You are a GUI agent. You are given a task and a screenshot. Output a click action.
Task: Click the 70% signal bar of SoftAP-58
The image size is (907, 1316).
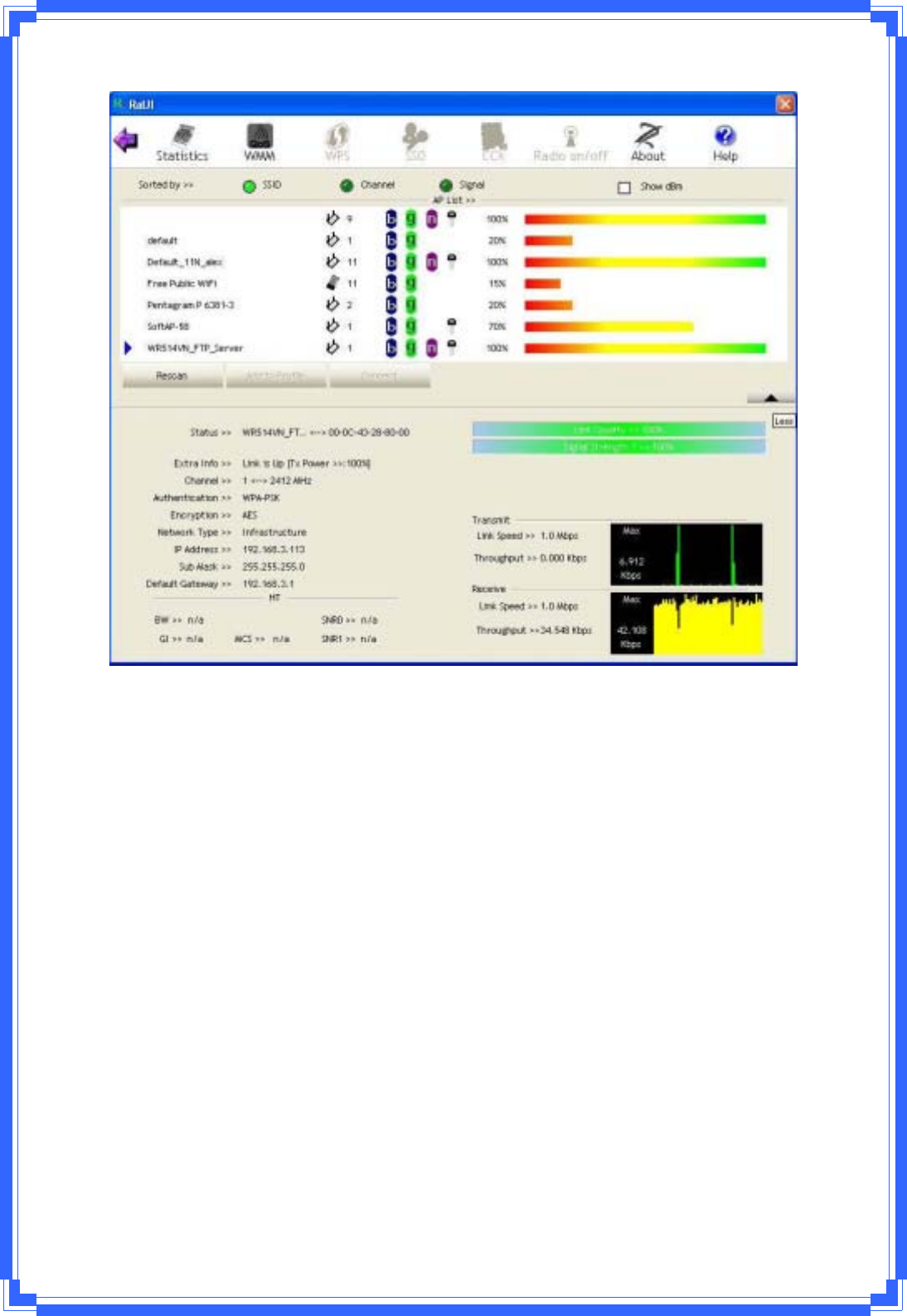pos(609,327)
